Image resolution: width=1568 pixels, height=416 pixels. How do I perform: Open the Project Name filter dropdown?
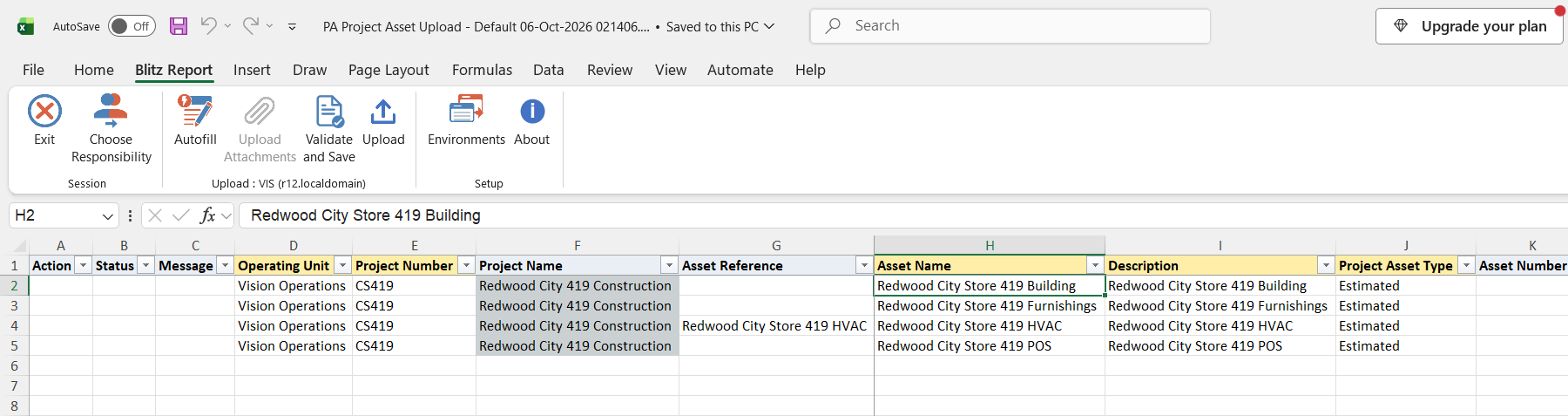coord(669,265)
